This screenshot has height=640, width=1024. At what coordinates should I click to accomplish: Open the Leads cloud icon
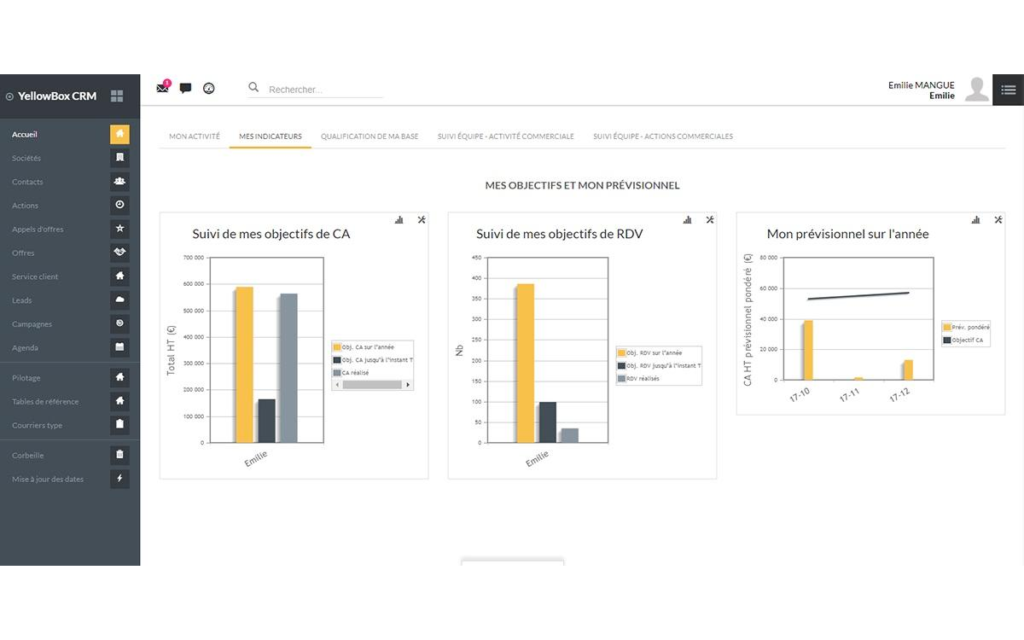(120, 300)
